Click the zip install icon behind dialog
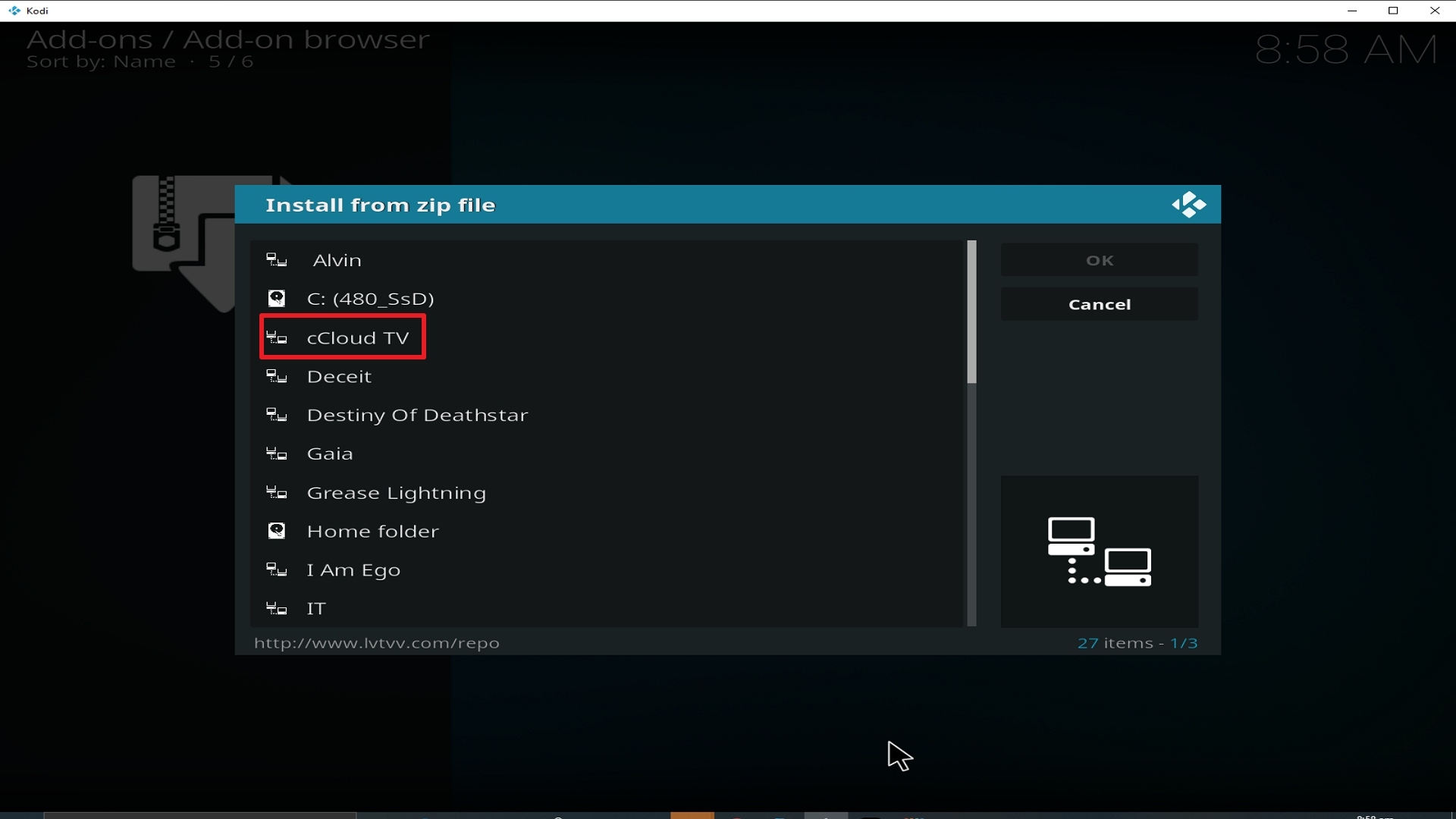 coord(184,243)
